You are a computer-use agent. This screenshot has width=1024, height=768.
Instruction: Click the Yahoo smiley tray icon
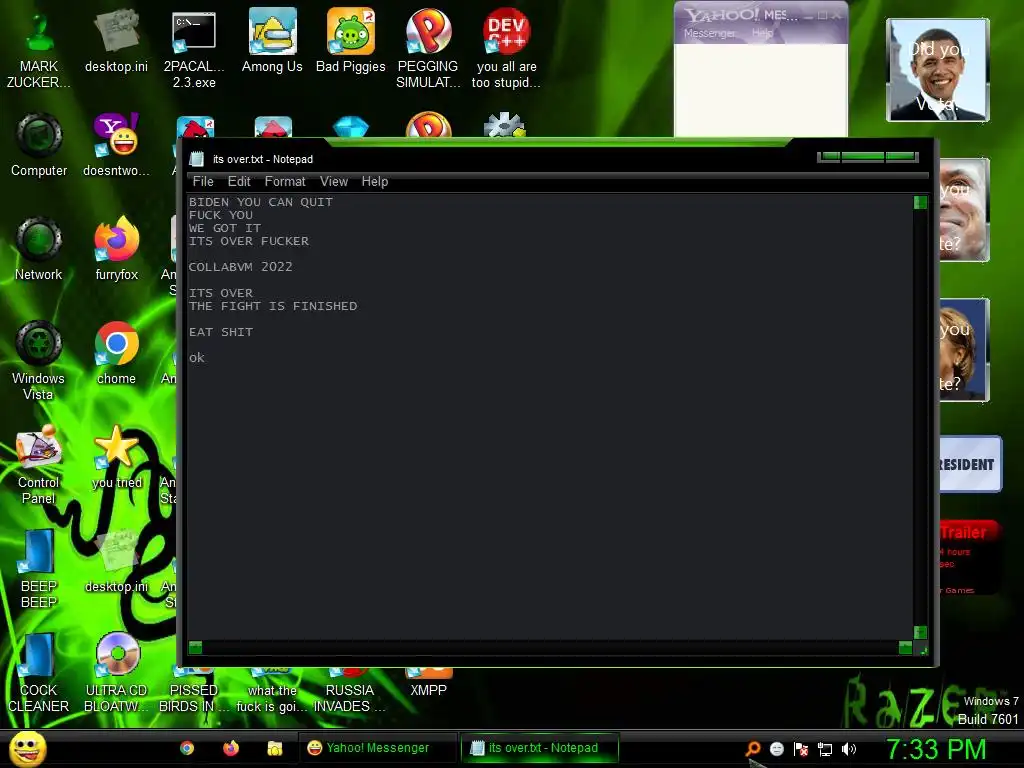pyautogui.click(x=776, y=749)
